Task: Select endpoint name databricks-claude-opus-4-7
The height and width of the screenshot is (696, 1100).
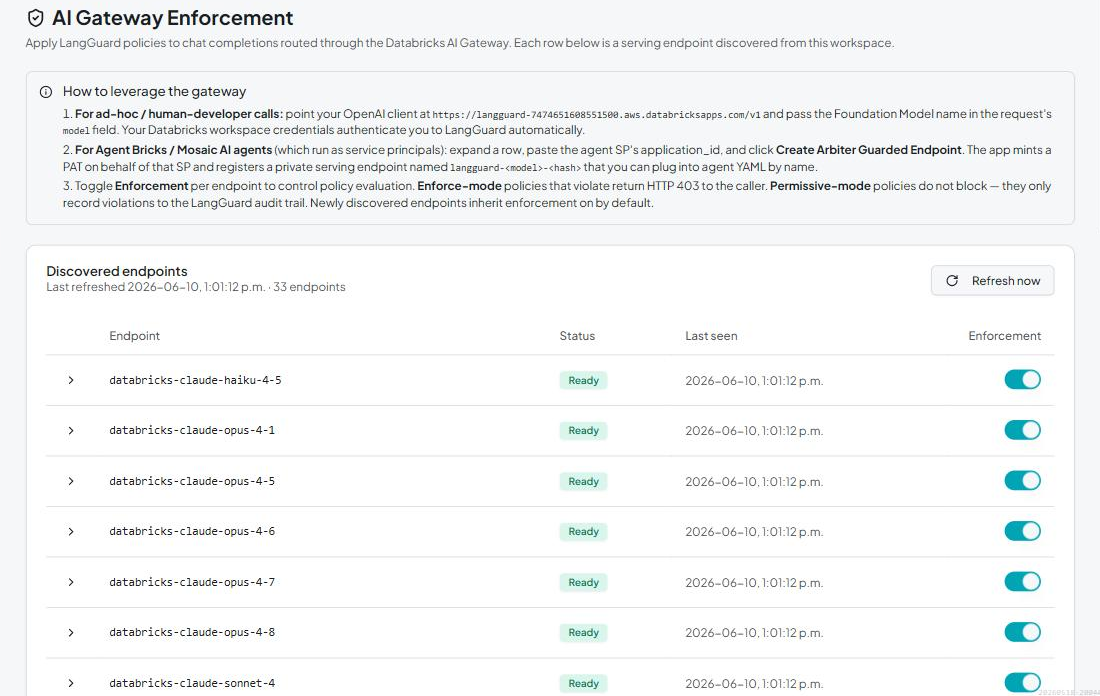Action: 192,582
